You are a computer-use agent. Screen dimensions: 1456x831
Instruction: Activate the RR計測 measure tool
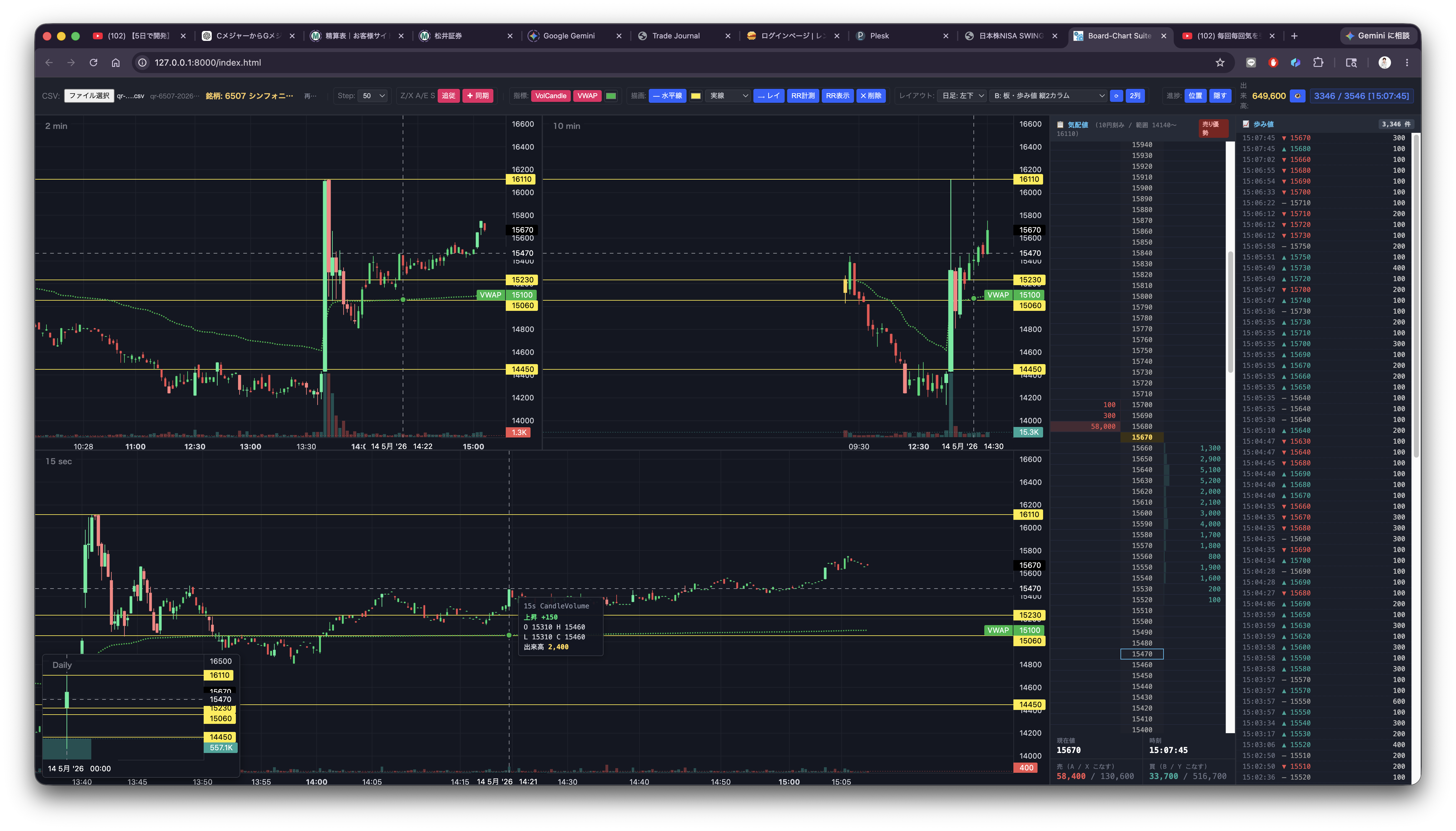pos(803,96)
